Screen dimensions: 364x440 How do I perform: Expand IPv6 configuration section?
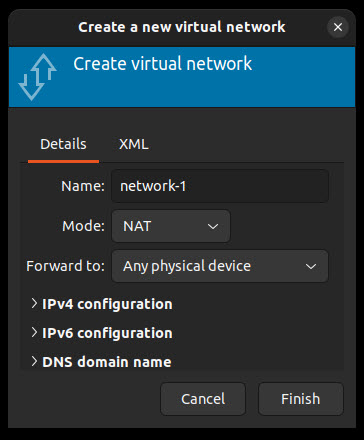pyautogui.click(x=102, y=333)
